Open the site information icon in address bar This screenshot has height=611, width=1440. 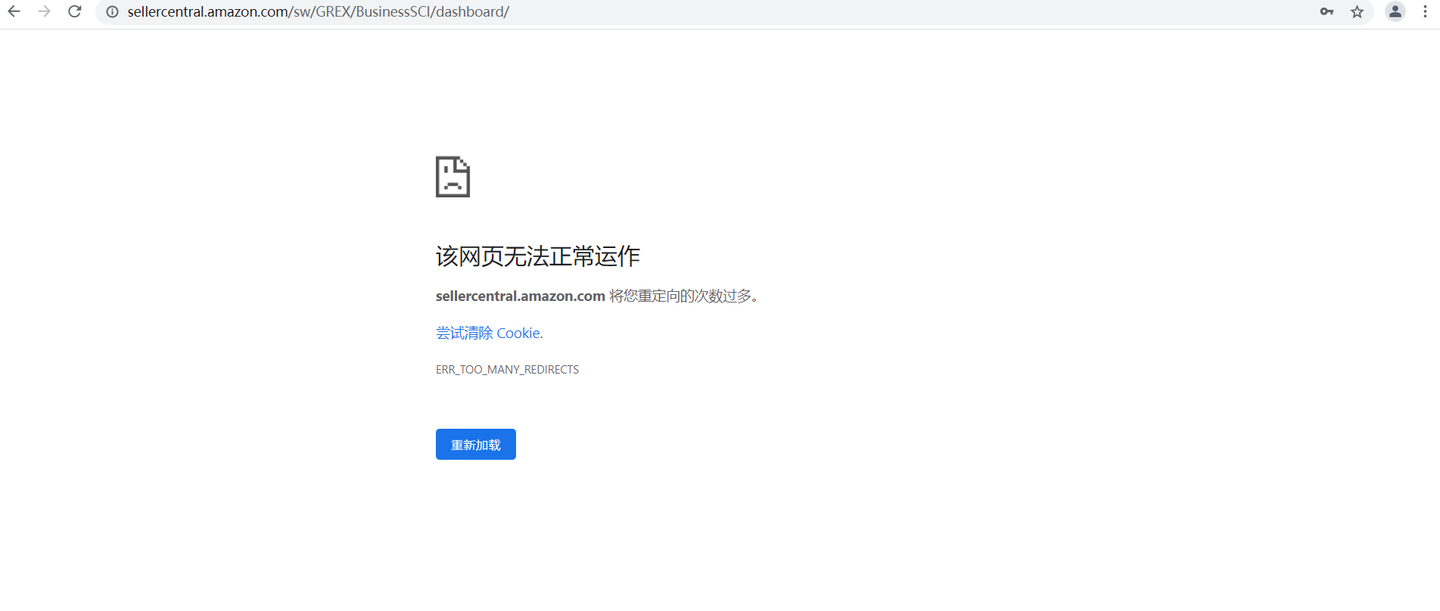112,11
